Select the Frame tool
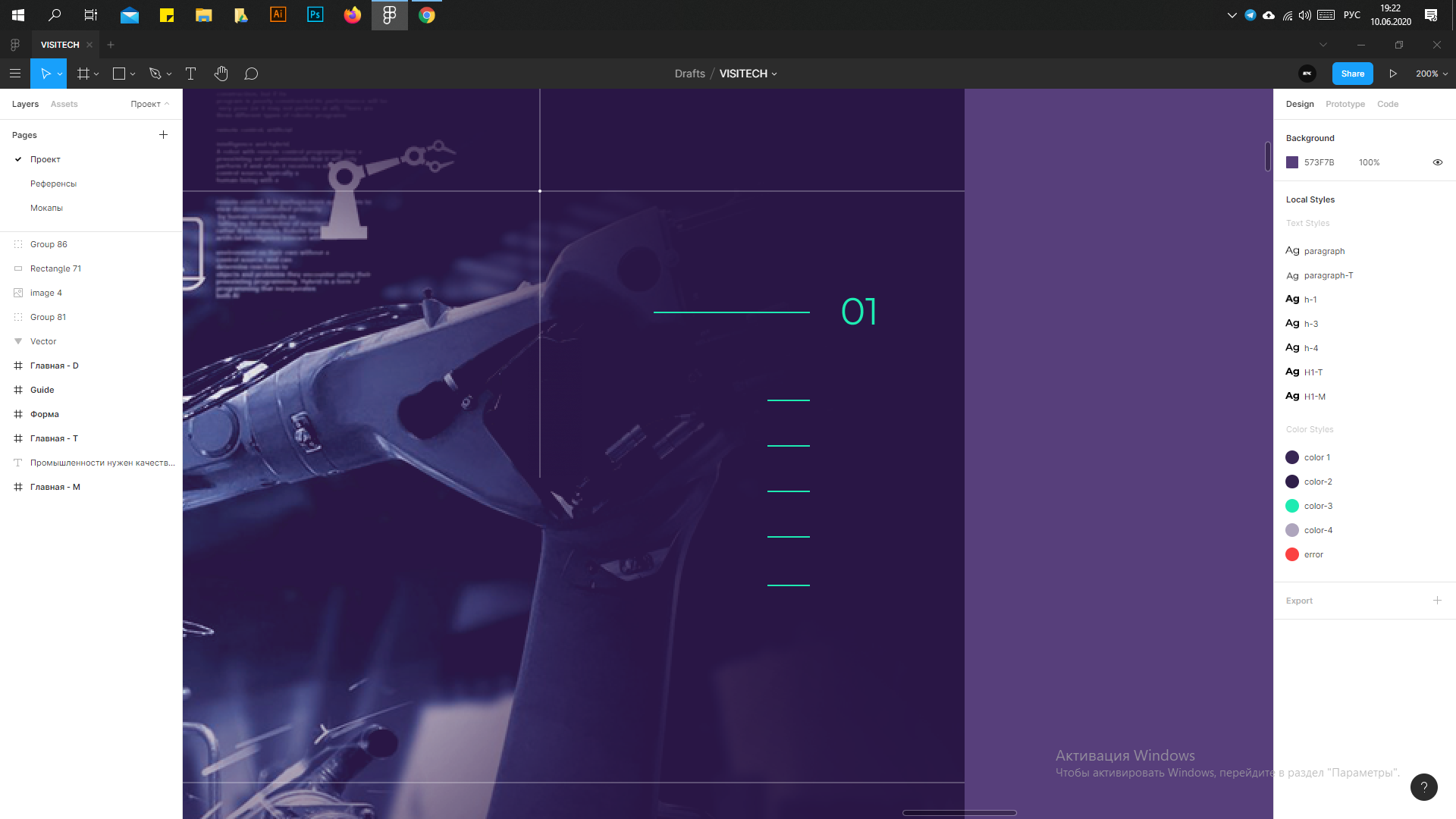This screenshot has width=1456, height=819. point(83,74)
